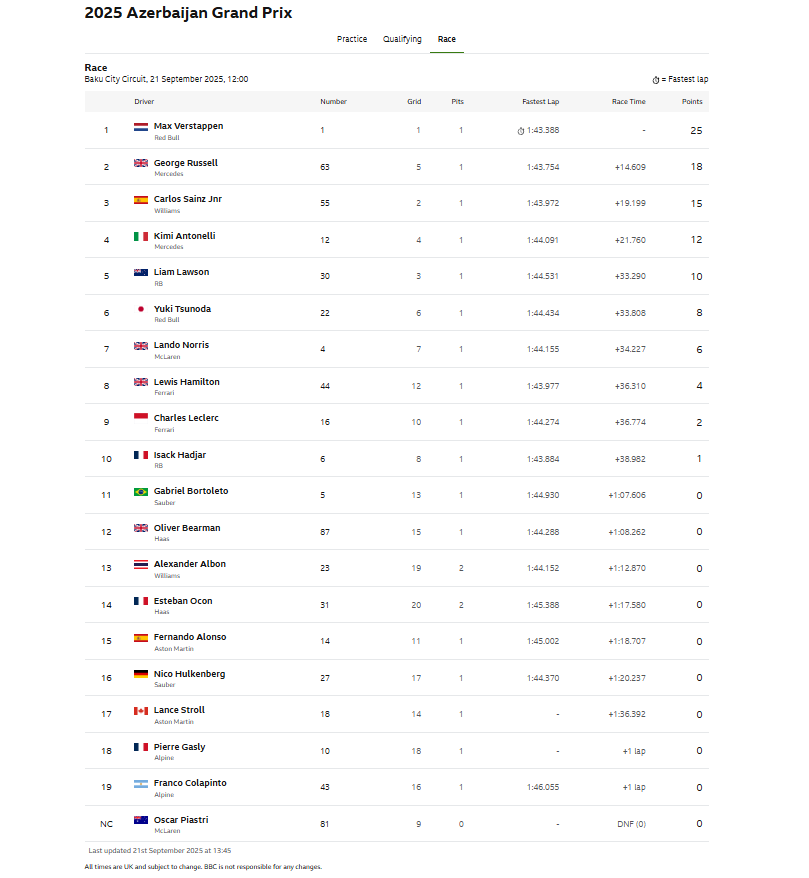Image resolution: width=809 pixels, height=878 pixels.
Task: Switch to the Practice tab
Action: point(352,39)
